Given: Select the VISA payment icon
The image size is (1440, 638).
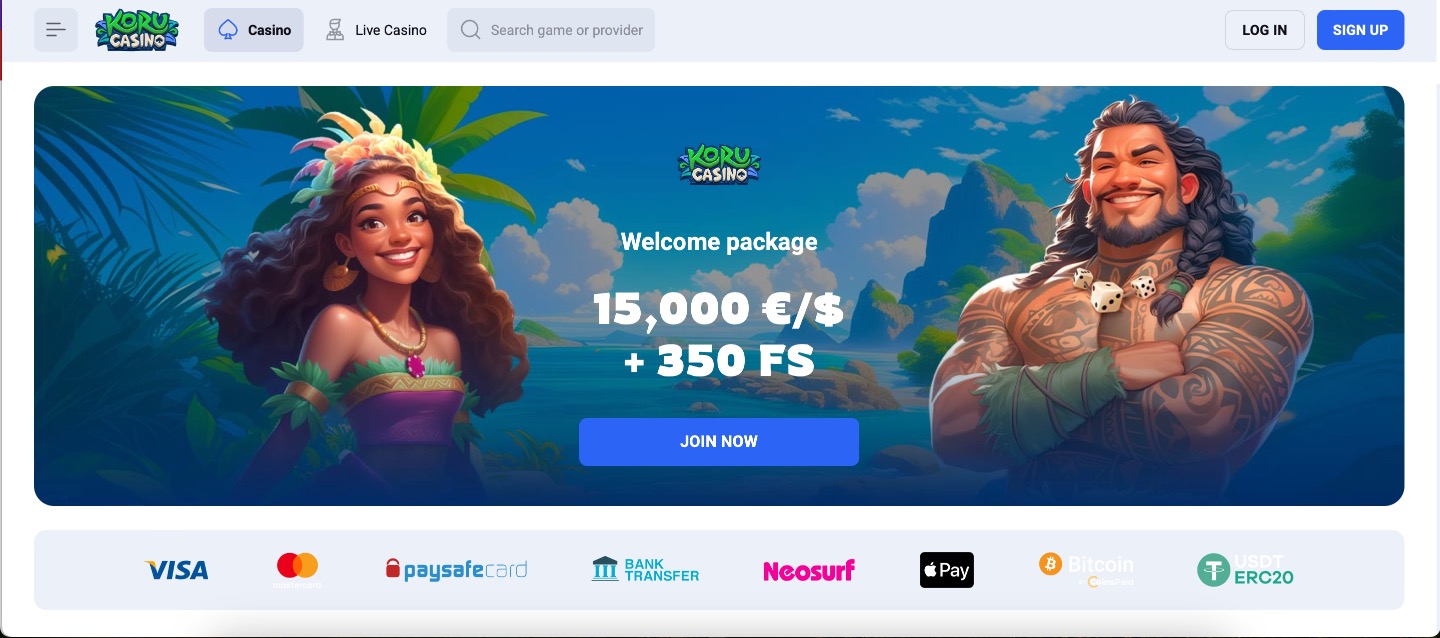Looking at the screenshot, I should pyautogui.click(x=177, y=570).
